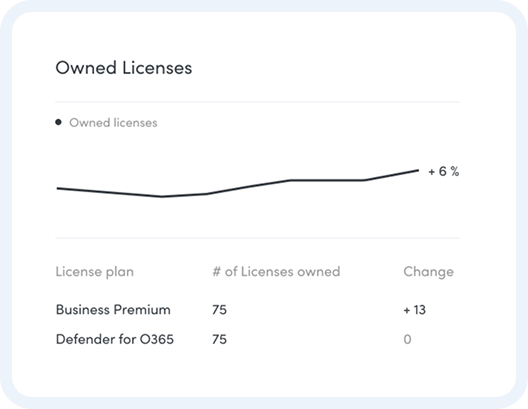Sort by License plan column header

pyautogui.click(x=95, y=272)
